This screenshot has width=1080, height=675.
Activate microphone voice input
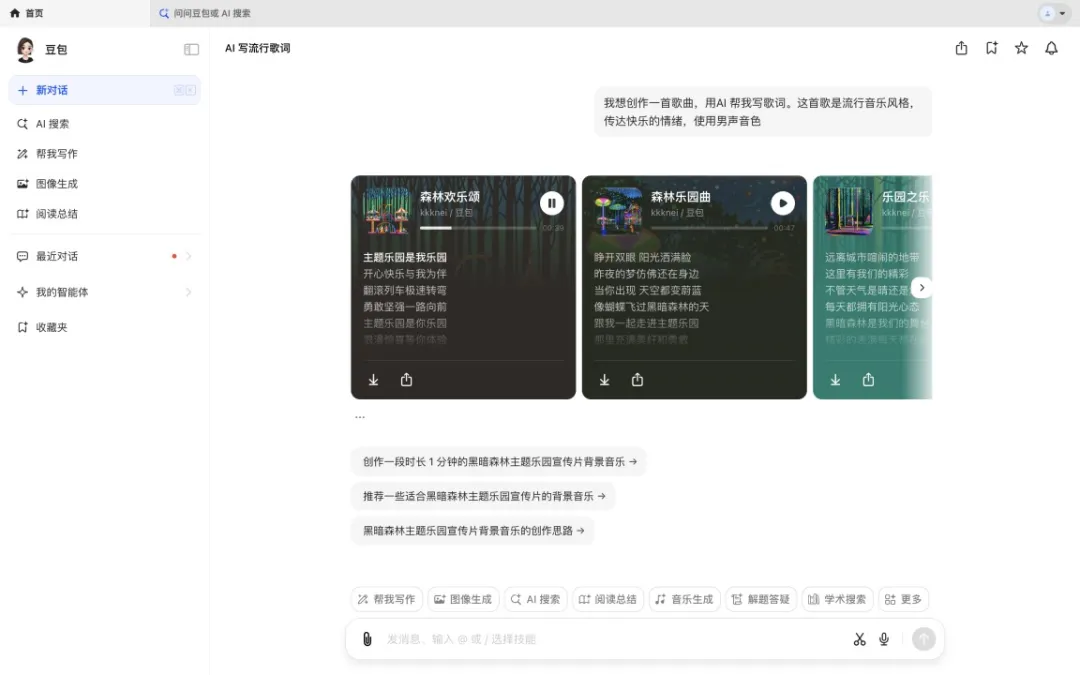(884, 639)
